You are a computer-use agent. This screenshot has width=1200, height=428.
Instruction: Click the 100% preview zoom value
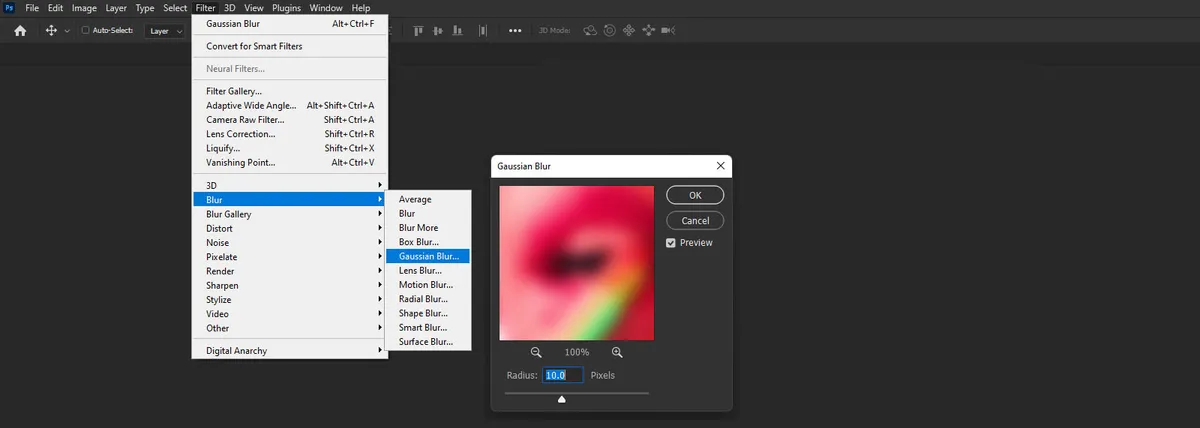577,352
